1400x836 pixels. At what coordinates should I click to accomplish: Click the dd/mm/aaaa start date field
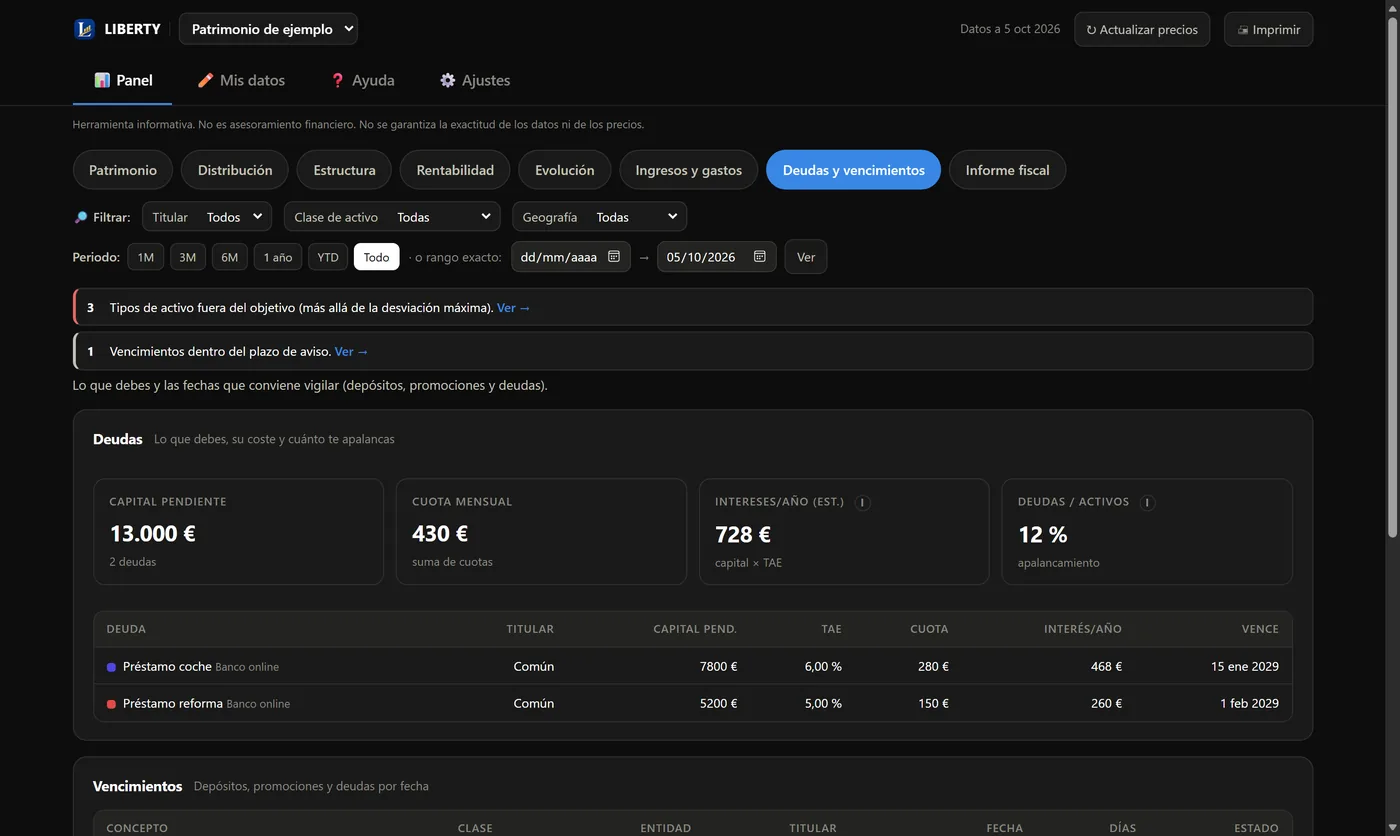[571, 257]
